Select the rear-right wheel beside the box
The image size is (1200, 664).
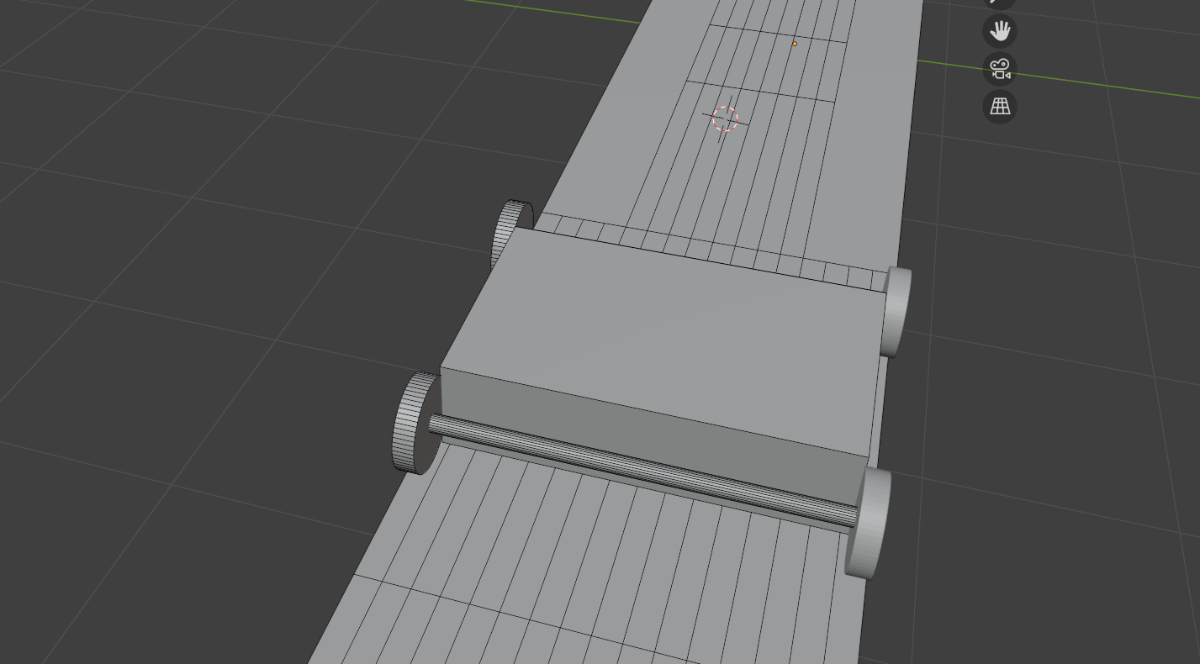pos(896,310)
